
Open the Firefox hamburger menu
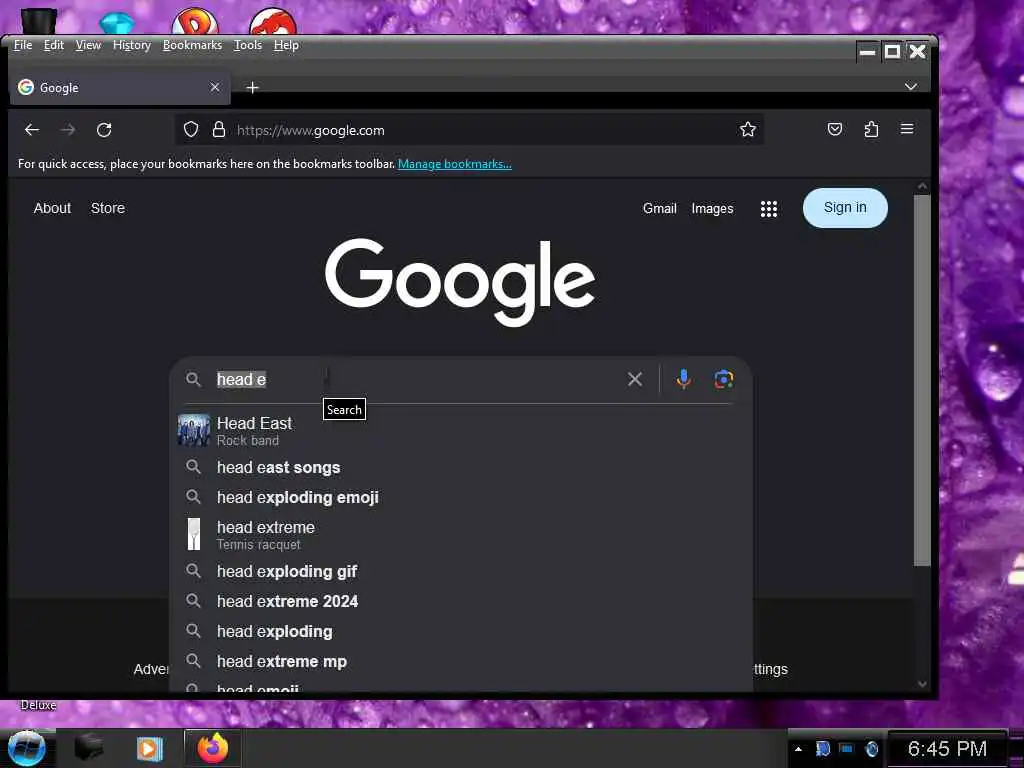click(x=907, y=129)
